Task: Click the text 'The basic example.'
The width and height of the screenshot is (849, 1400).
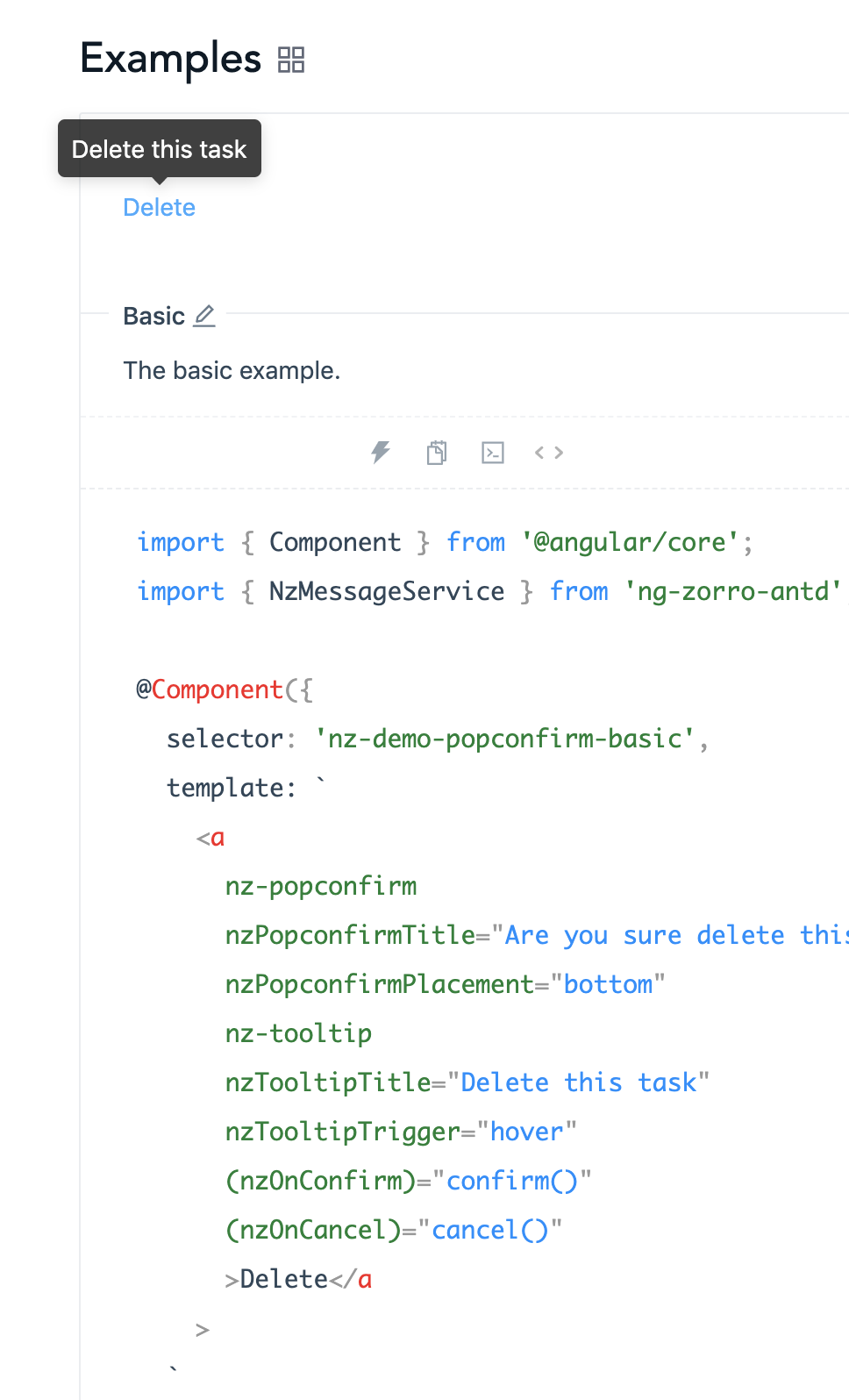Action: tap(232, 370)
